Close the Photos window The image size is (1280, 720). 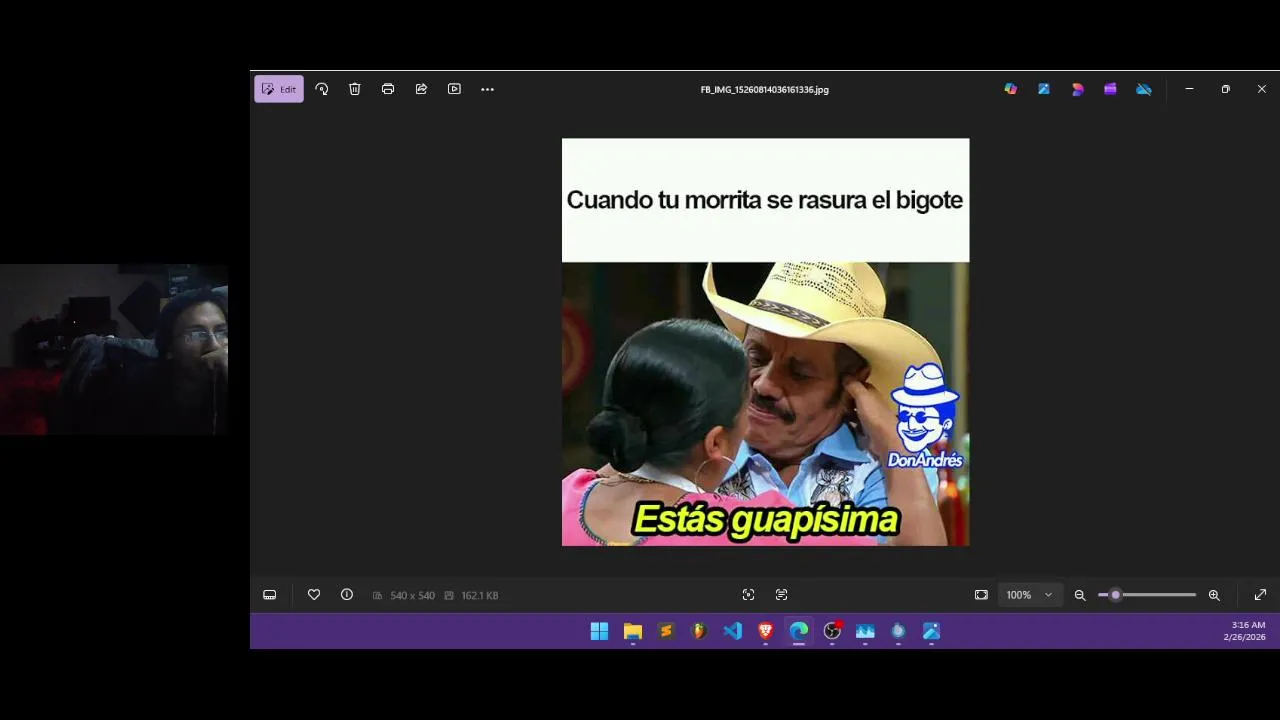click(x=1261, y=89)
